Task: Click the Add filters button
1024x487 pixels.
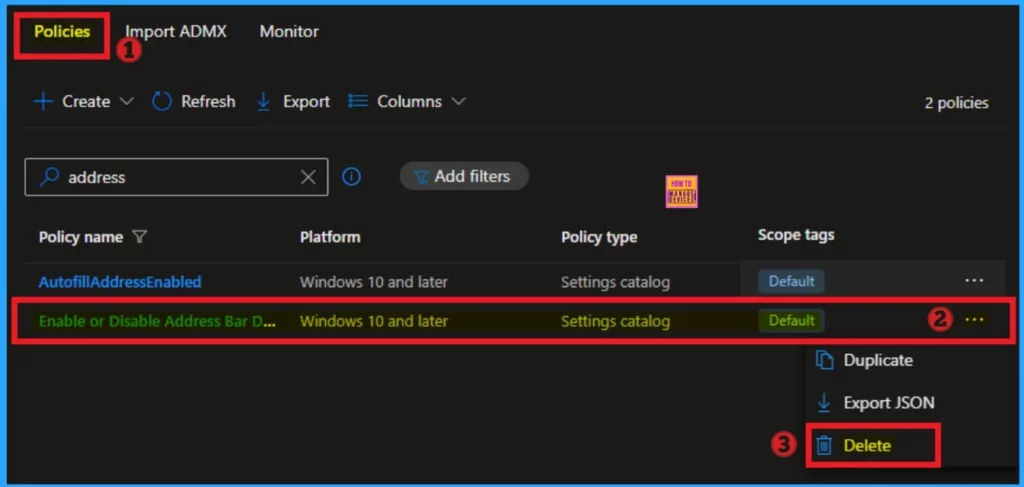Action: coord(464,176)
